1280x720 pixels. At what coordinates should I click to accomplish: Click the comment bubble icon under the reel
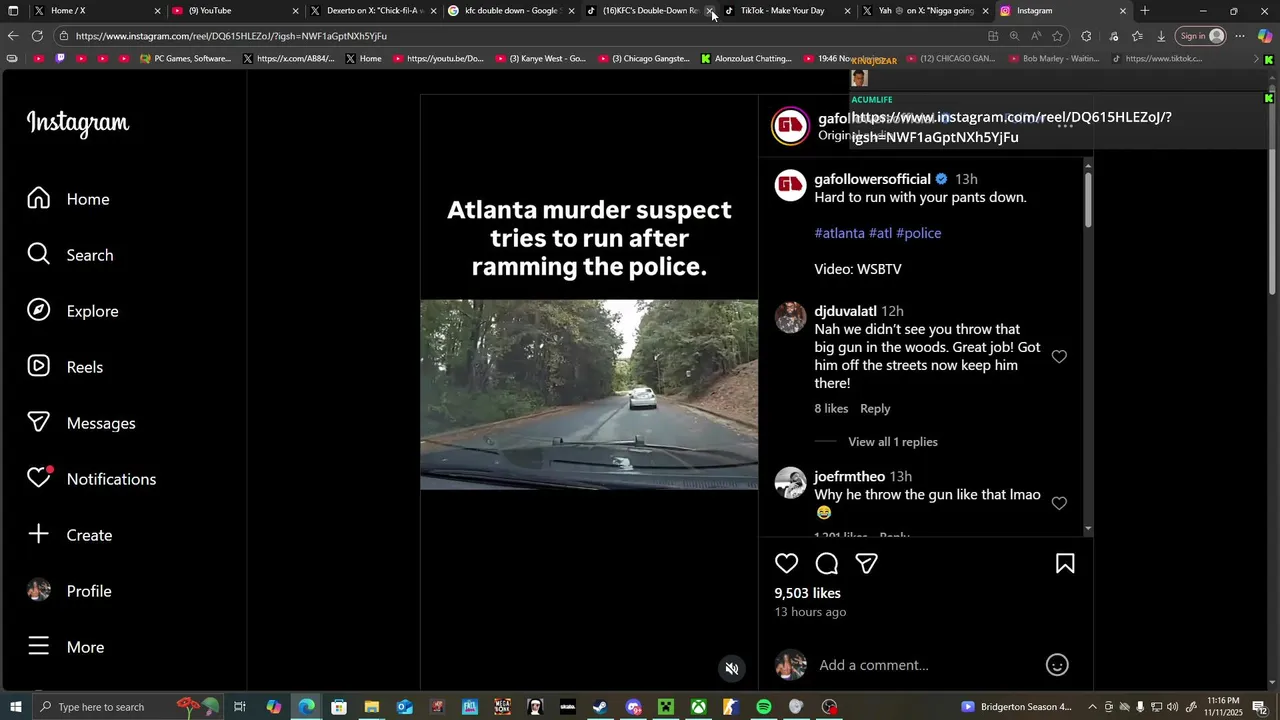tap(827, 564)
